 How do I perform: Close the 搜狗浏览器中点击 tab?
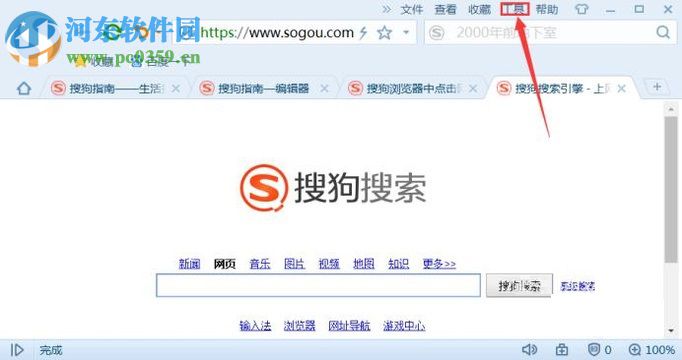tap(473, 89)
